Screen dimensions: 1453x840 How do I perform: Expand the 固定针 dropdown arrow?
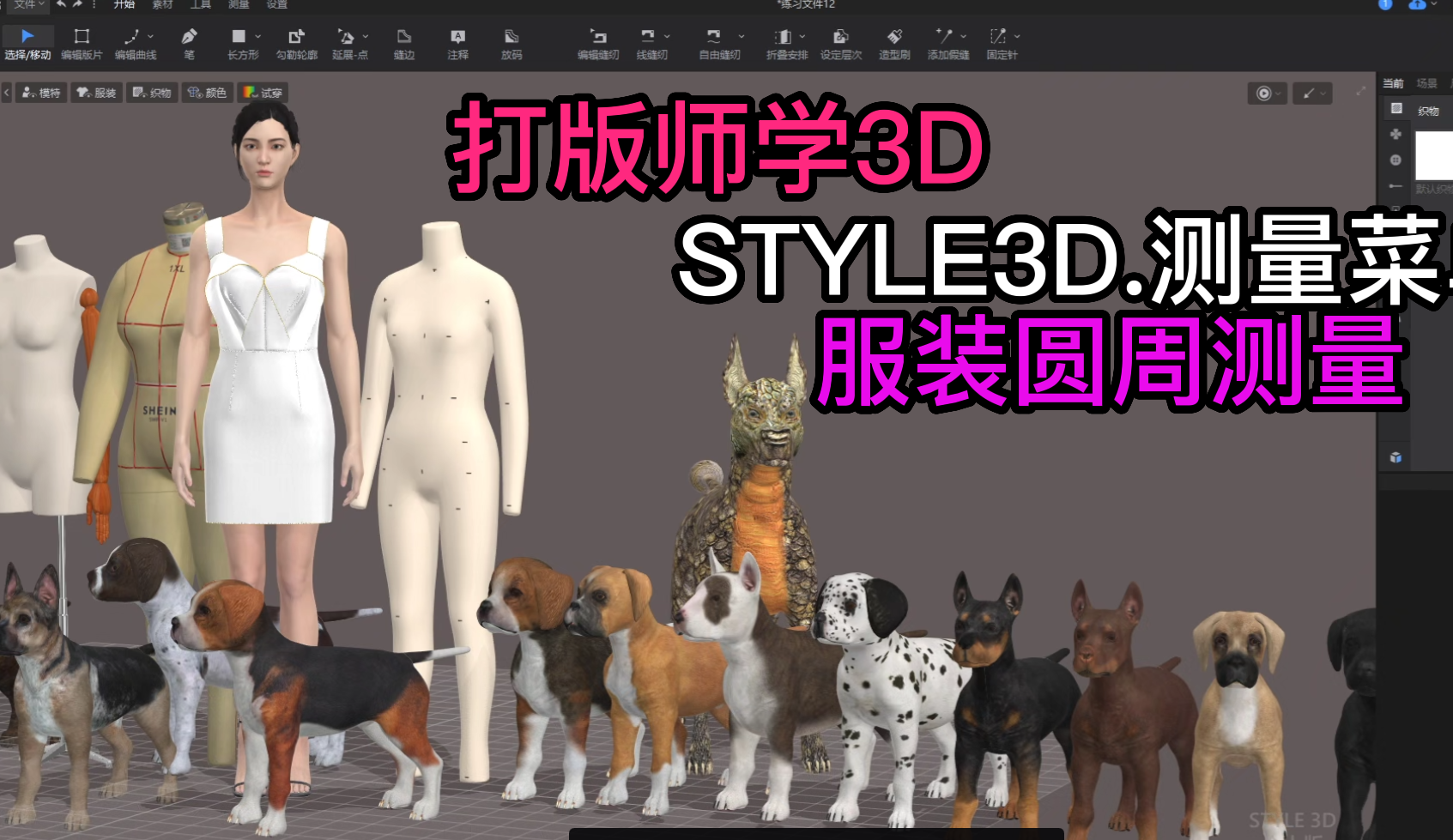point(1017,36)
